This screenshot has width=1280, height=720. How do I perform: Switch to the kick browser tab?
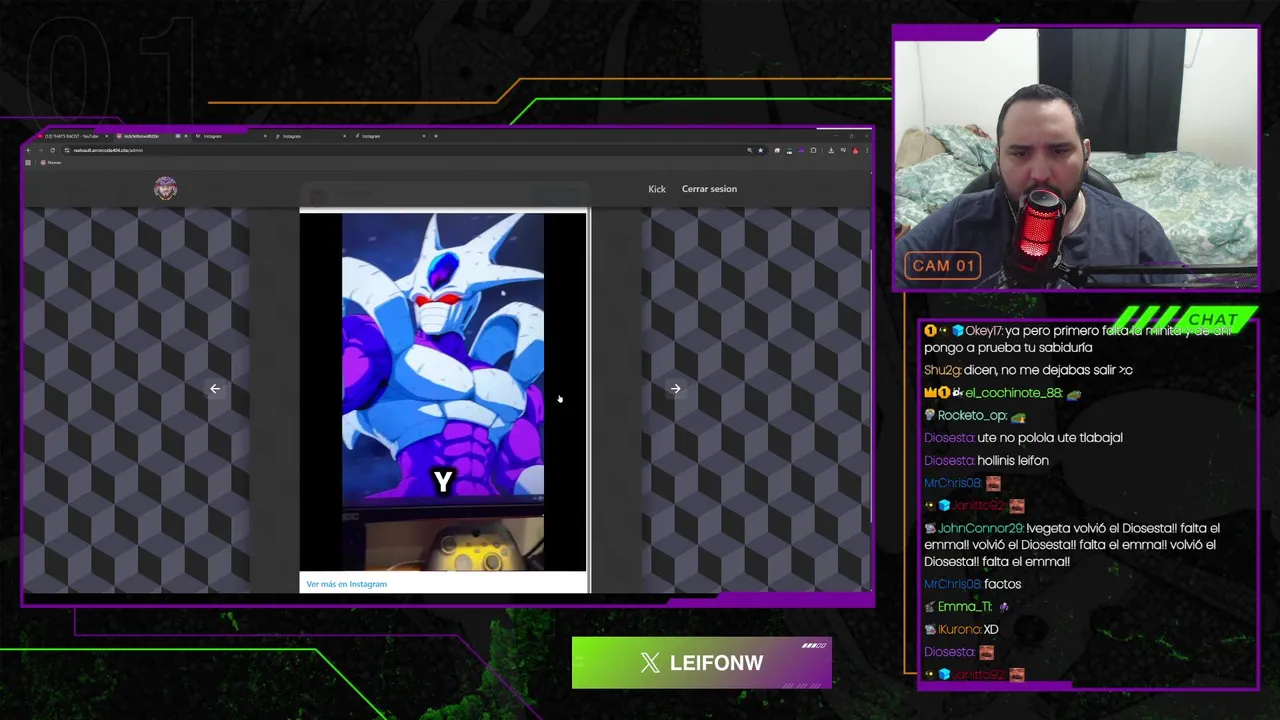coord(150,136)
